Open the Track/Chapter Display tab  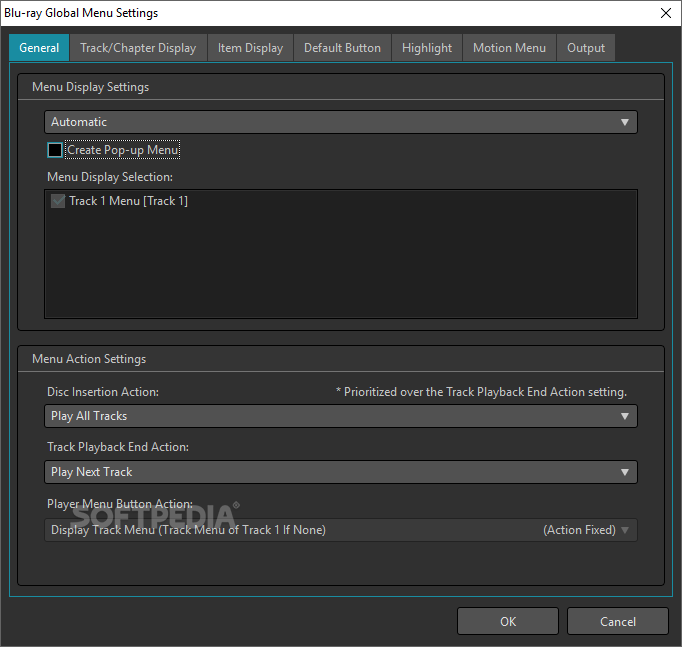point(138,47)
